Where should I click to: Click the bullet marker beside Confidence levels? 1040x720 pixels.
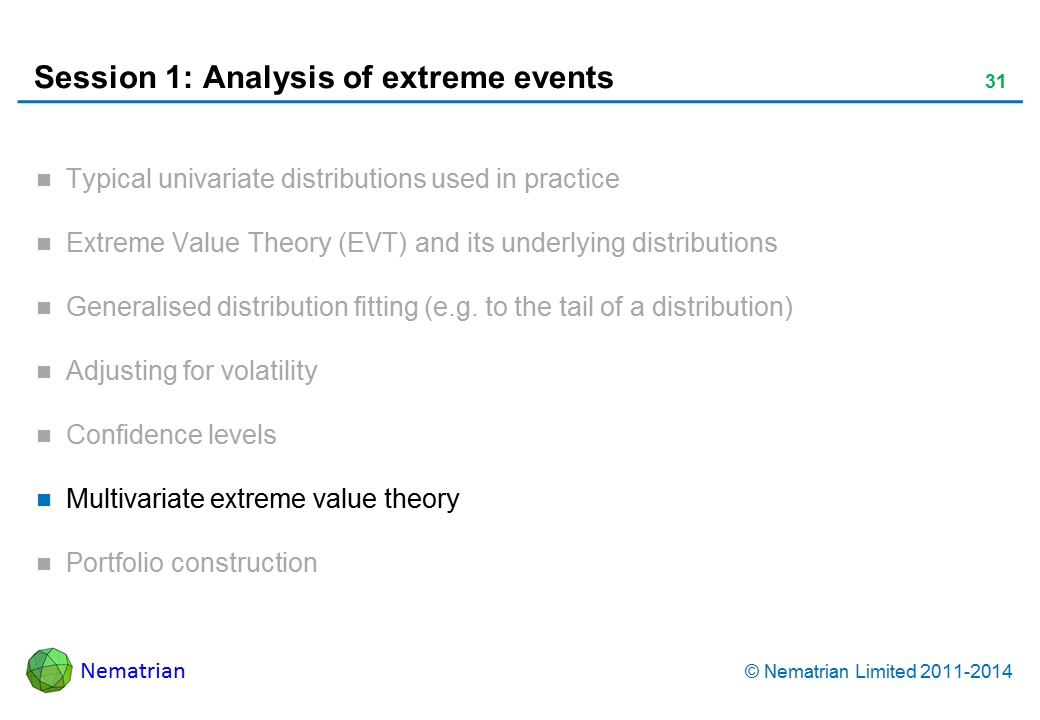point(44,436)
